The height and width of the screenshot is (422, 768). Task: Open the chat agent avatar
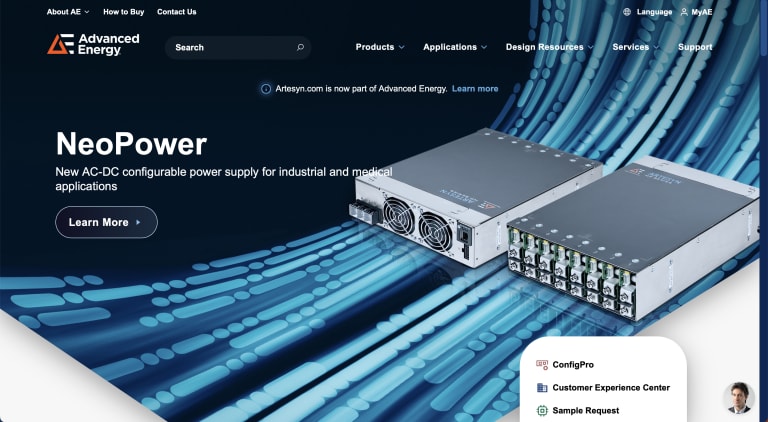pyautogui.click(x=739, y=398)
